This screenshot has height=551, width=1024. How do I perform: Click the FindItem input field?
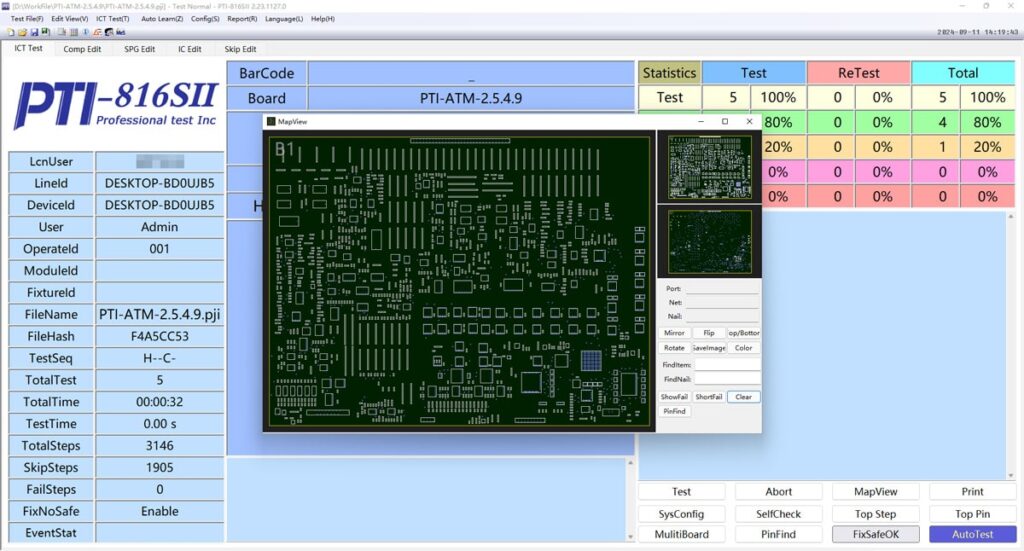click(727, 365)
